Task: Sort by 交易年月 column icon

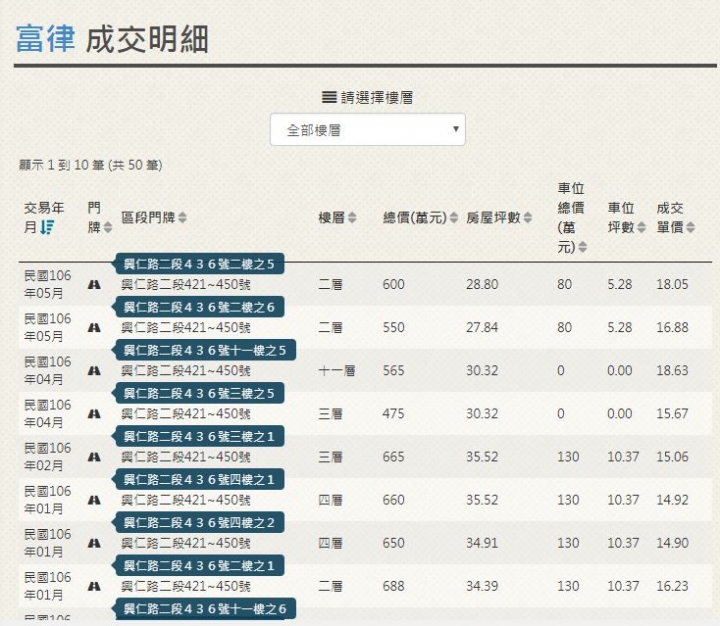Action: (x=47, y=227)
